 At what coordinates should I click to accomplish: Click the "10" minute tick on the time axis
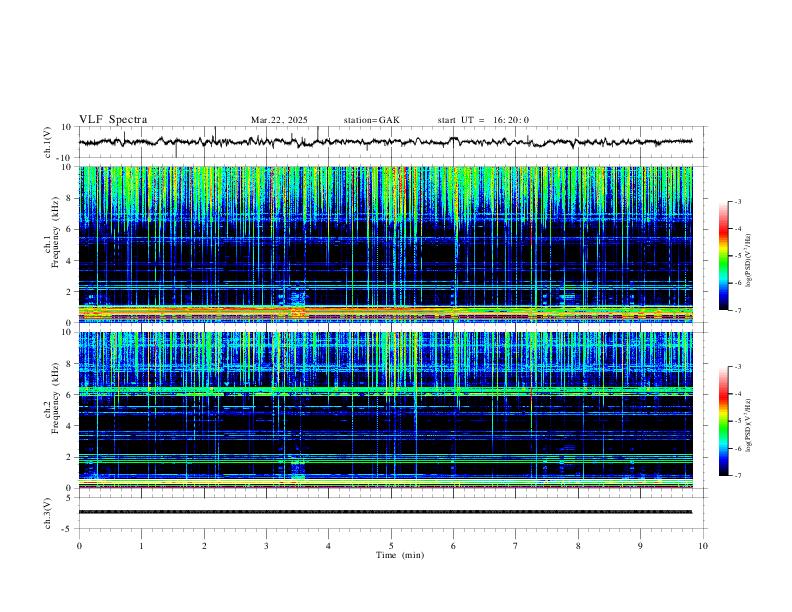(x=703, y=546)
